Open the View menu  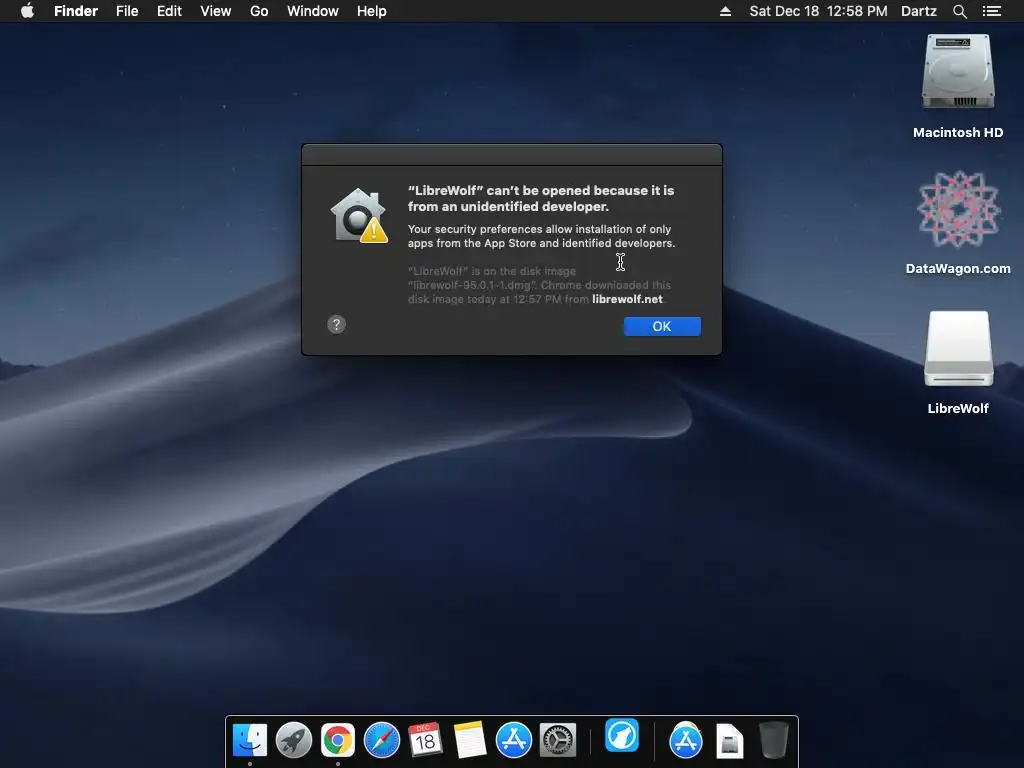[216, 11]
